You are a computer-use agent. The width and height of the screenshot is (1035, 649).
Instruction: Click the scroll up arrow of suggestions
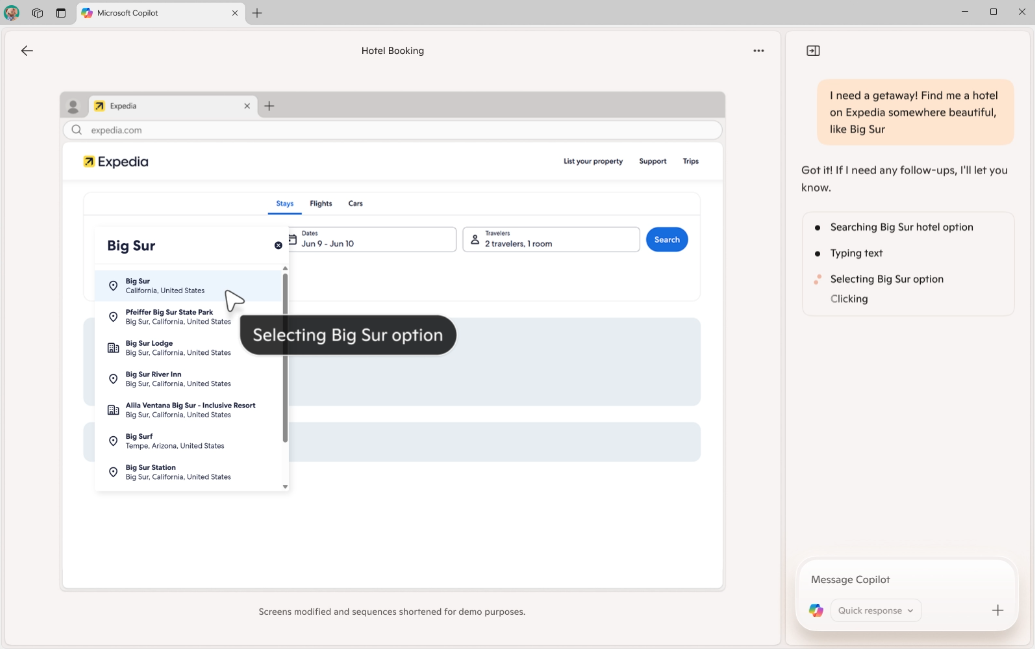[285, 269]
